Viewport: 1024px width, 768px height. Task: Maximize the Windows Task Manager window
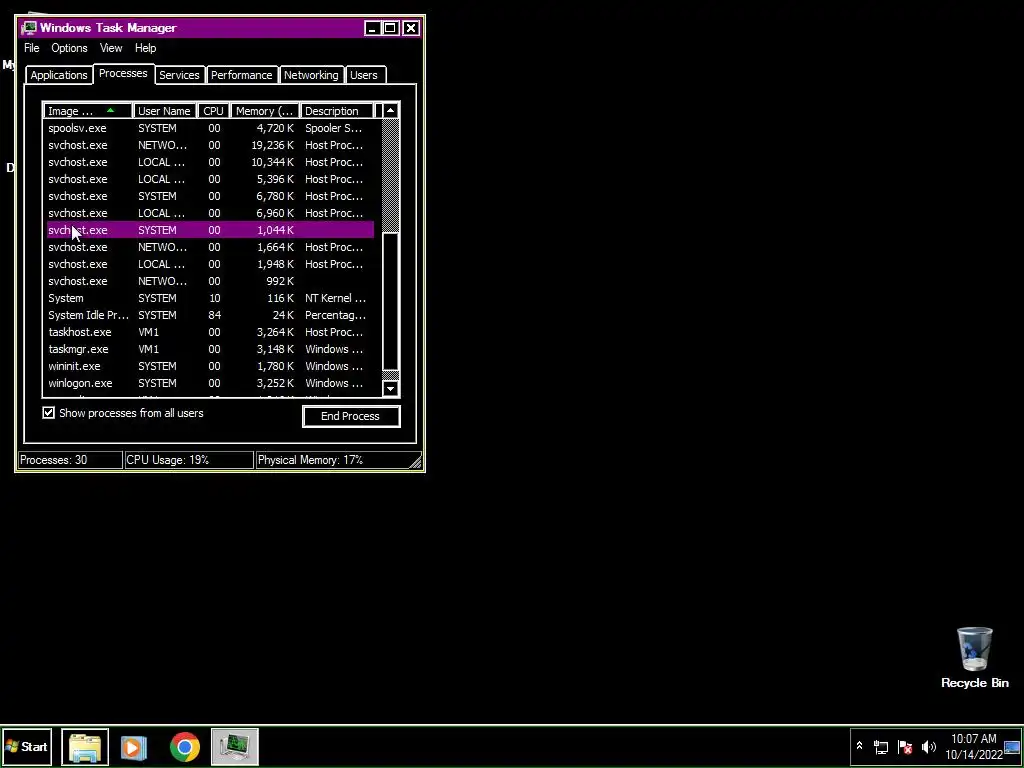(x=390, y=28)
